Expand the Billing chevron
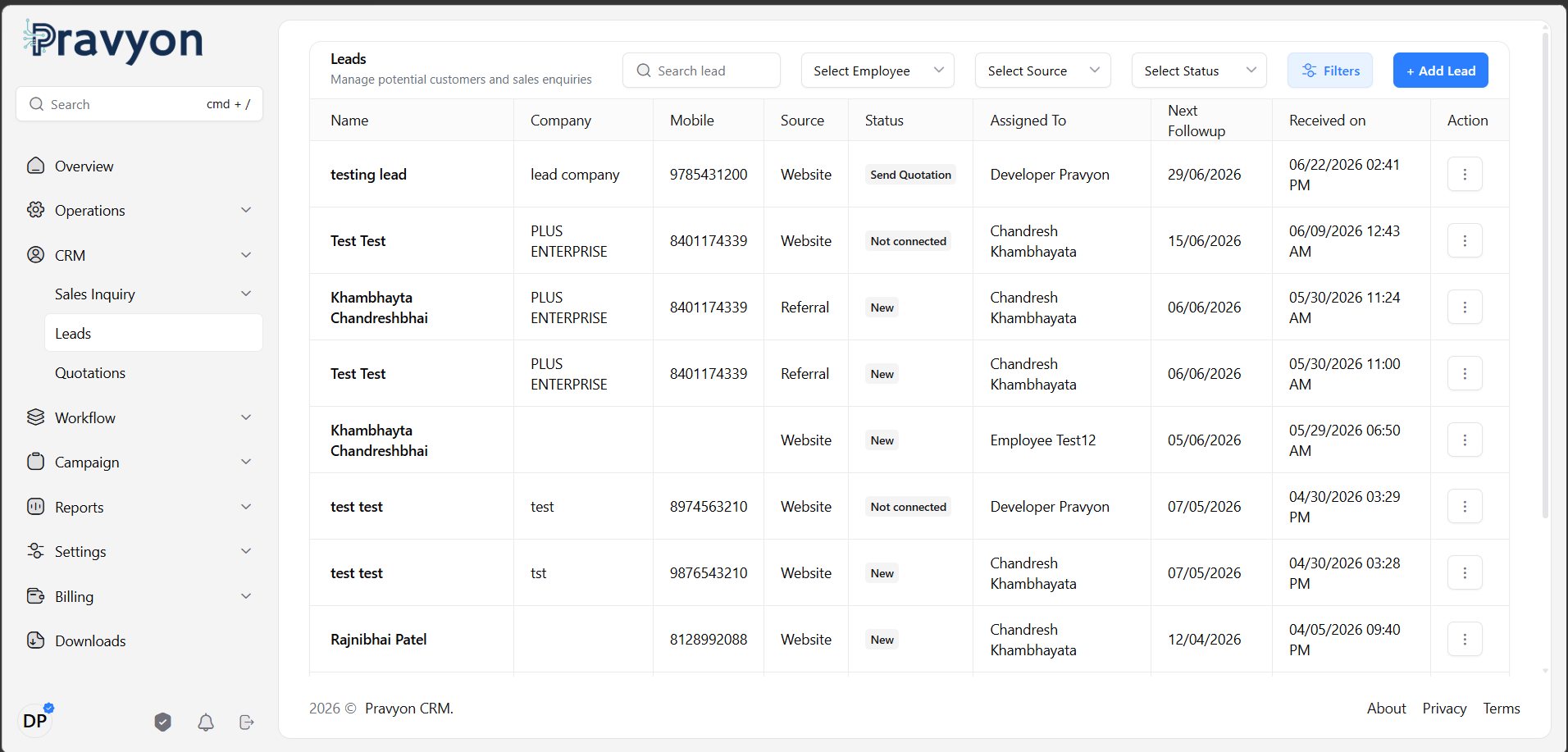The width and height of the screenshot is (1568, 752). pyautogui.click(x=246, y=596)
